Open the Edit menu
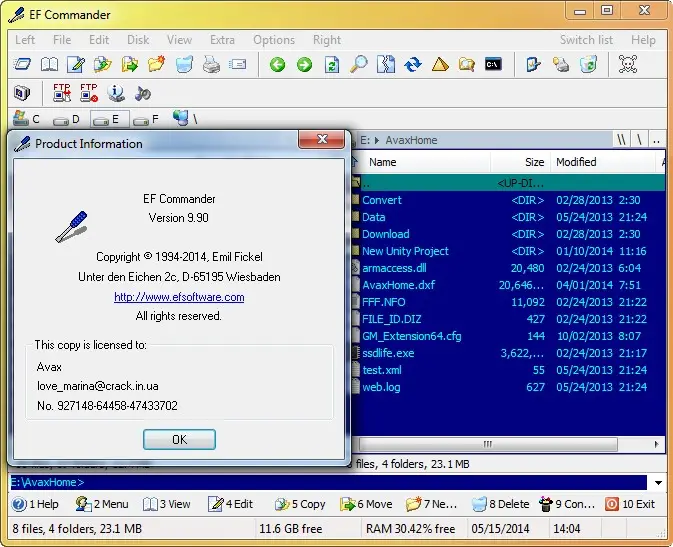This screenshot has width=673, height=547. [99, 40]
